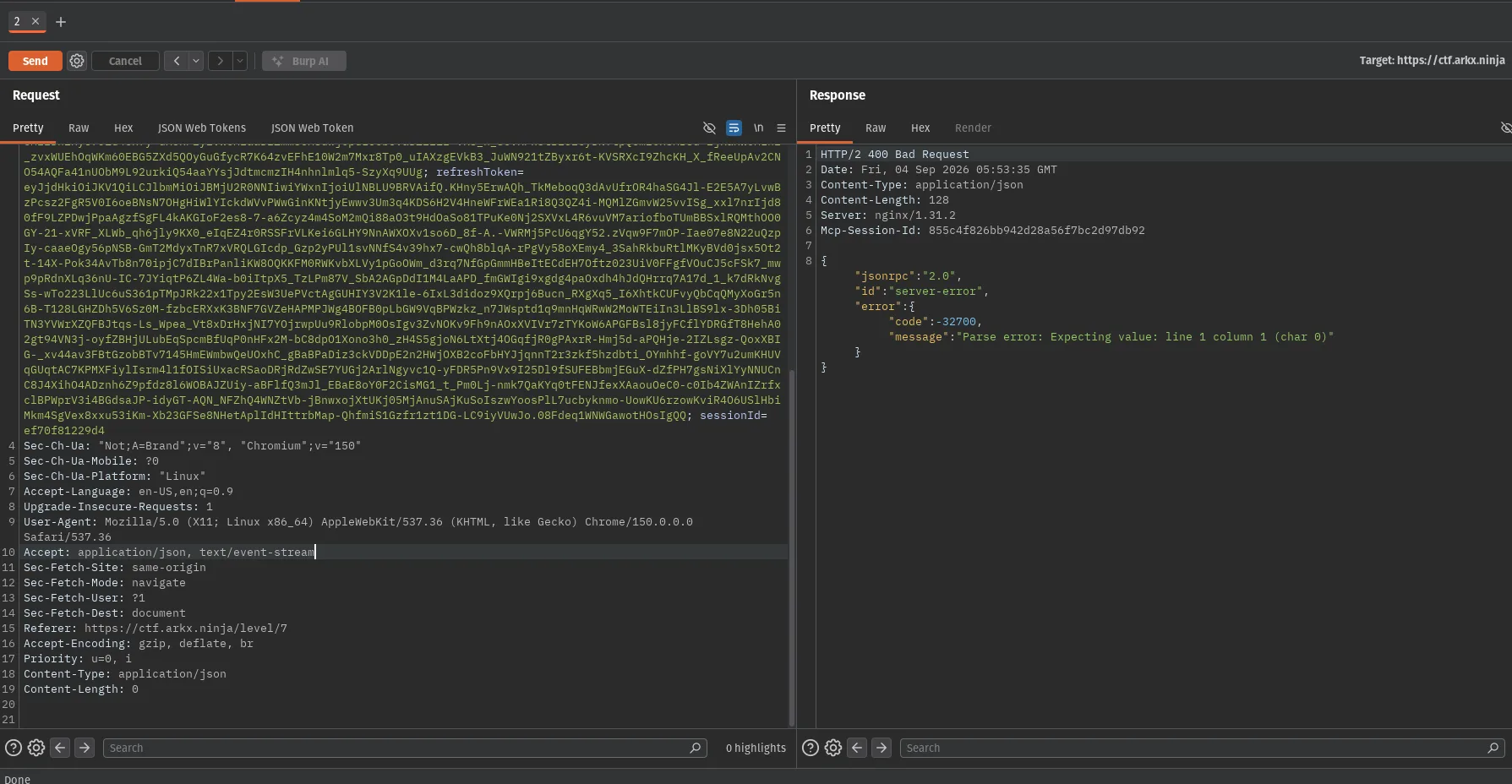Open the JSON Web Token request tab
This screenshot has width=1512, height=784.
312,128
